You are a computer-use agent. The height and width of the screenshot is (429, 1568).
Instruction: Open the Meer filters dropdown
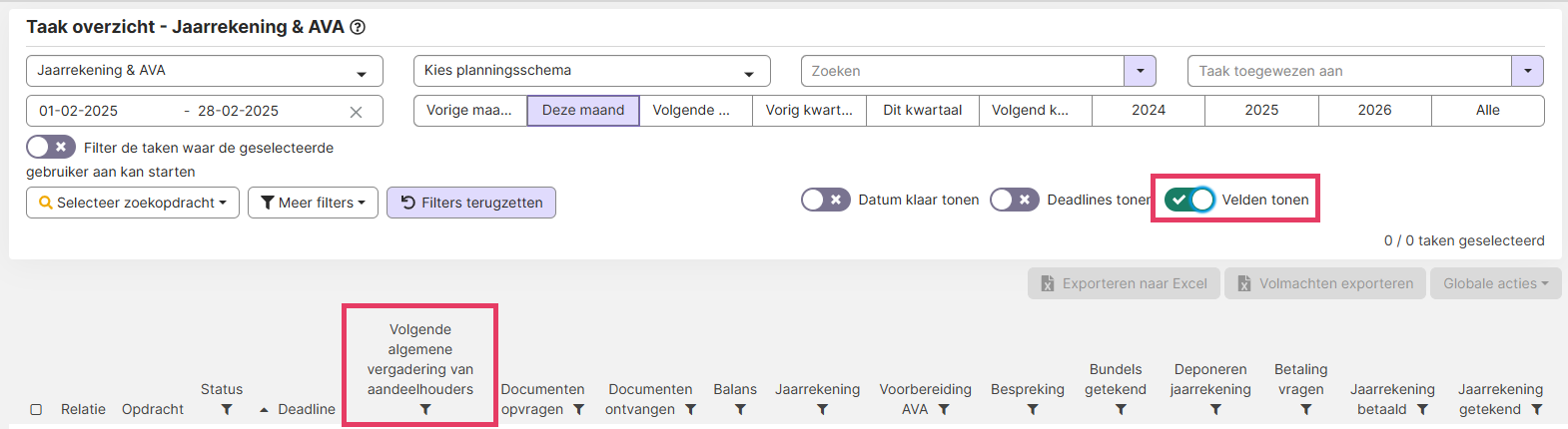click(x=313, y=203)
